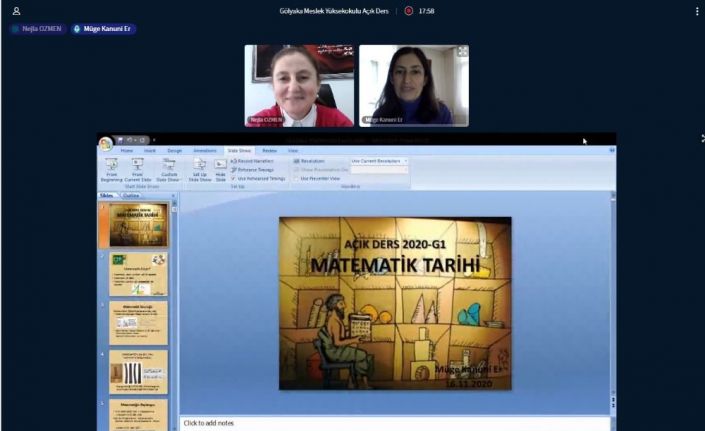705x431 pixels.
Task: Open the three-dot options menu
Action: [697, 11]
